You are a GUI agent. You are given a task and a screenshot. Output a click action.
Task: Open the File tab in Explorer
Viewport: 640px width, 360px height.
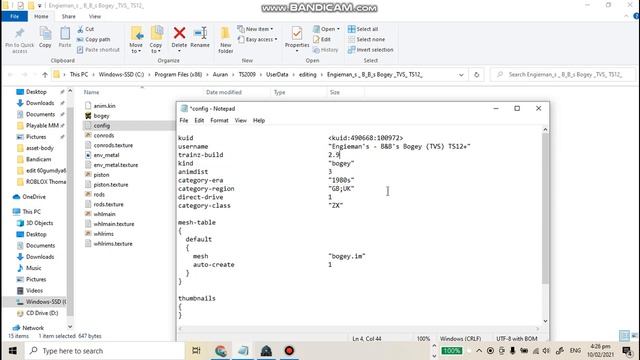(15, 16)
